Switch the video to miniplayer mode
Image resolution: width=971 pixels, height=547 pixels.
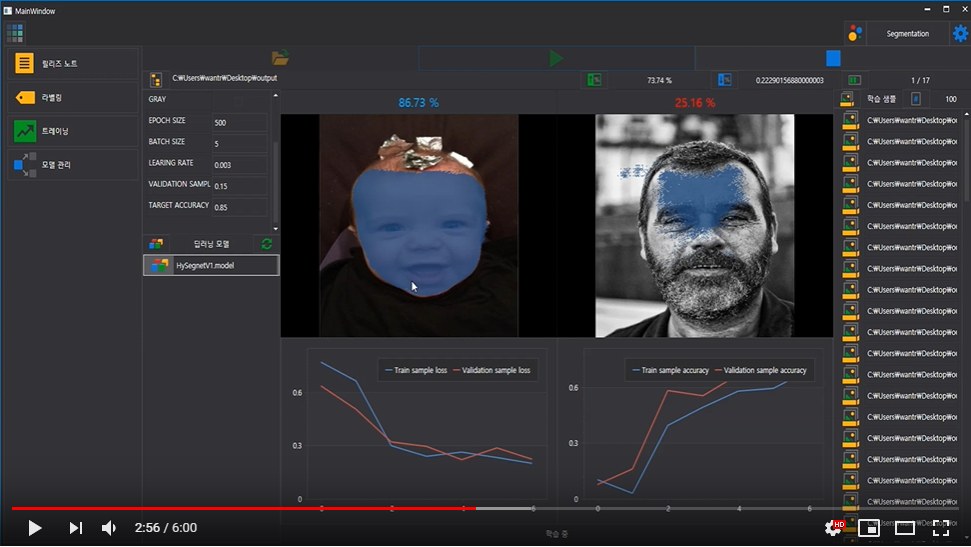pyautogui.click(x=869, y=528)
